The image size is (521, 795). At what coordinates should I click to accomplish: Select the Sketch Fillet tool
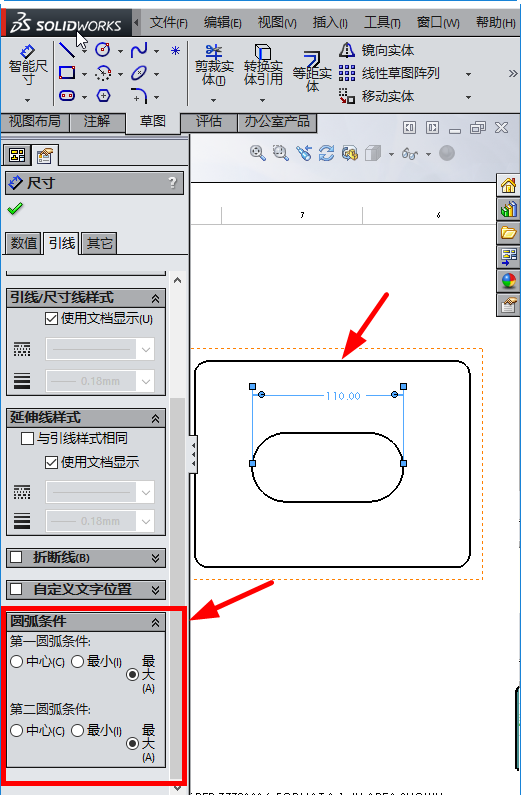[139, 95]
